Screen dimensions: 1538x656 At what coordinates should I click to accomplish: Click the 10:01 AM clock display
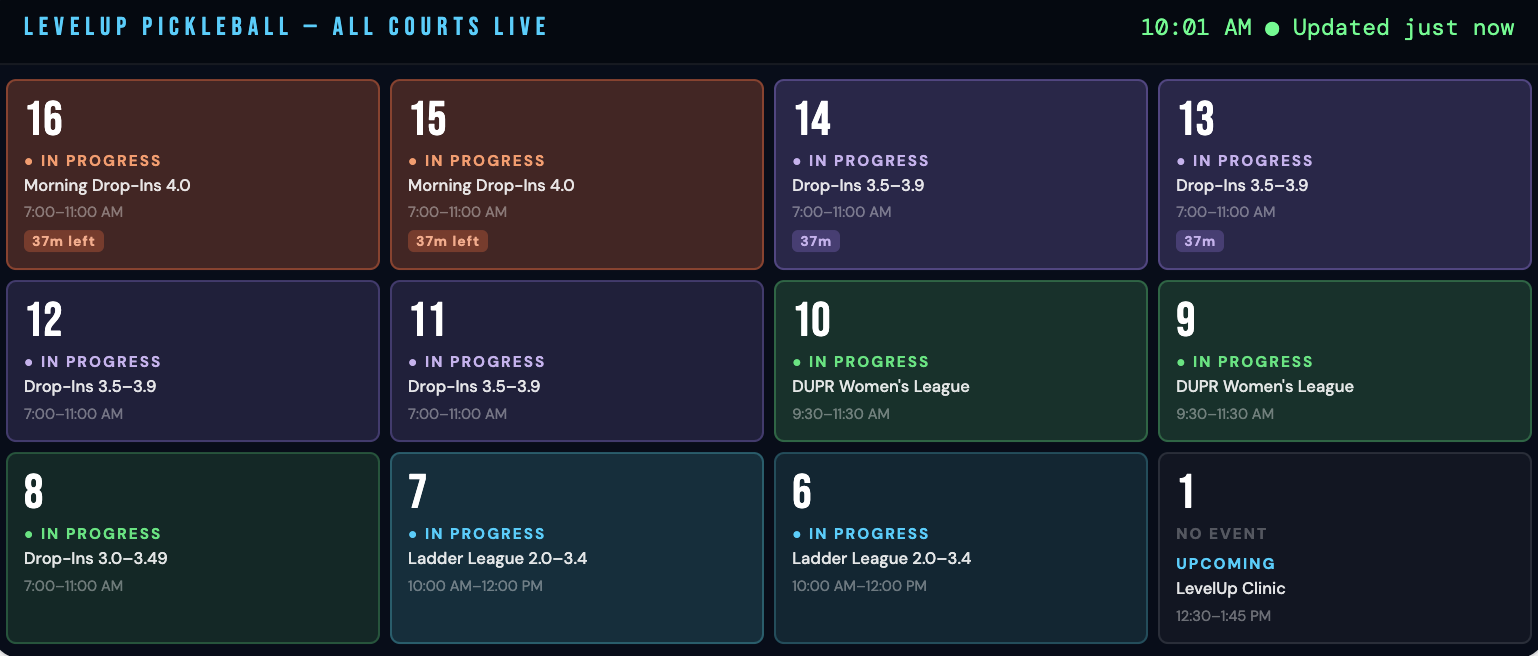pos(1196,28)
